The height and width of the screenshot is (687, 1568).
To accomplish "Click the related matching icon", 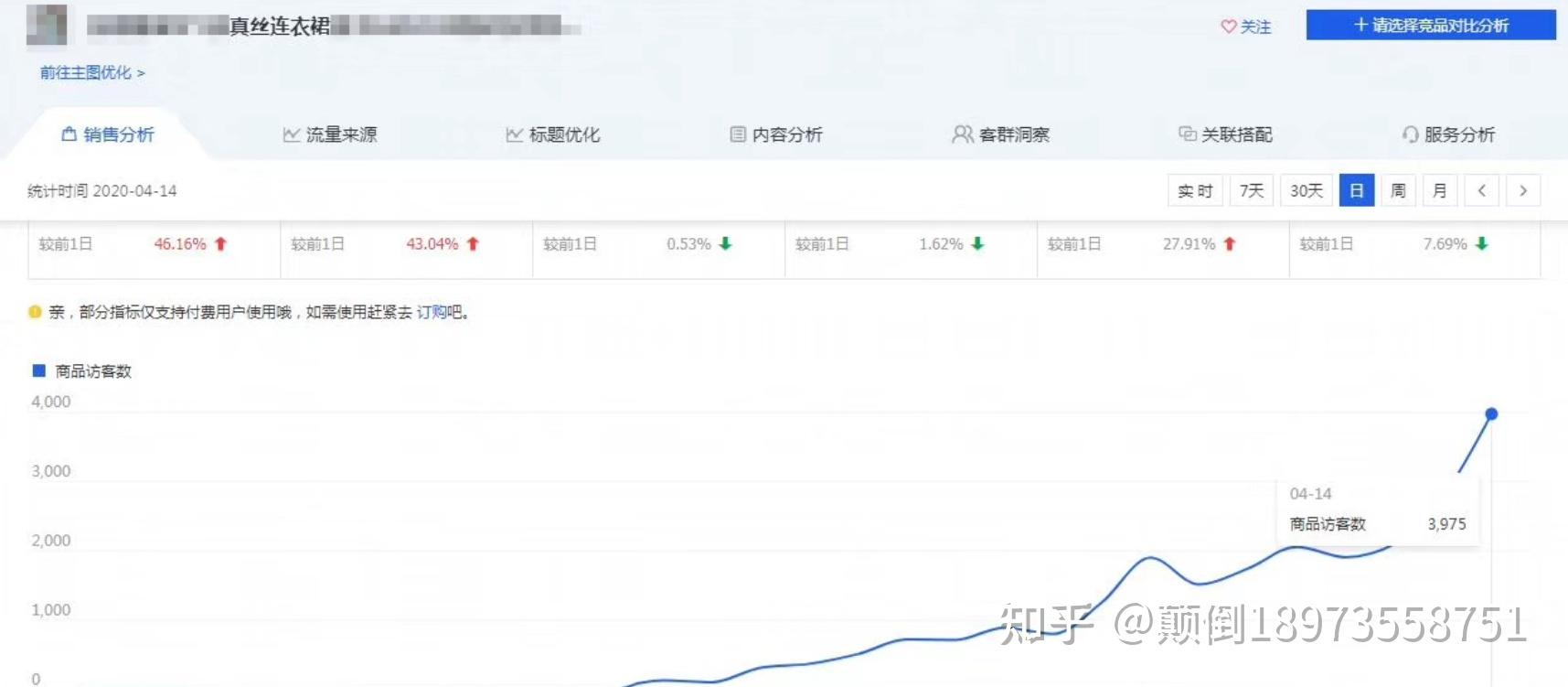I will click(x=1187, y=134).
